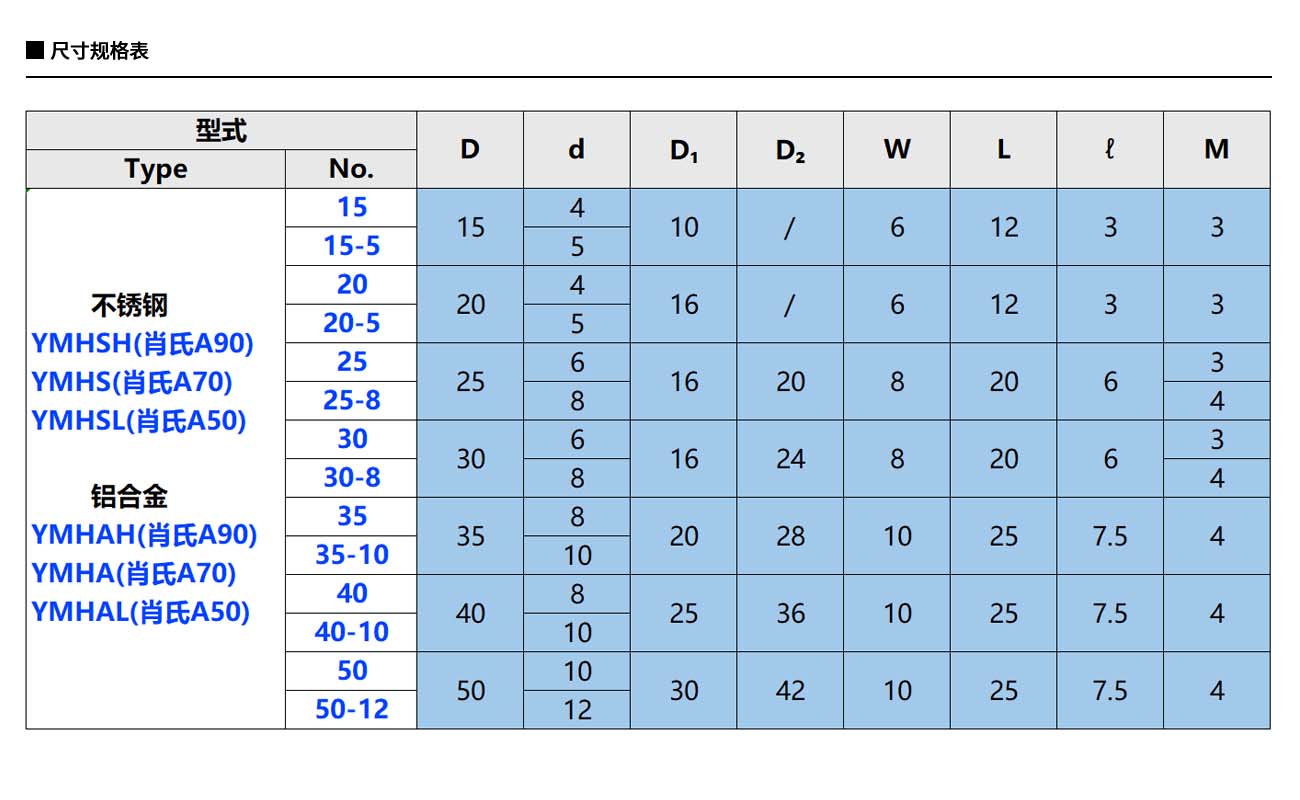Click model number 35-10
This screenshot has height=800, width=1300.
click(x=351, y=555)
